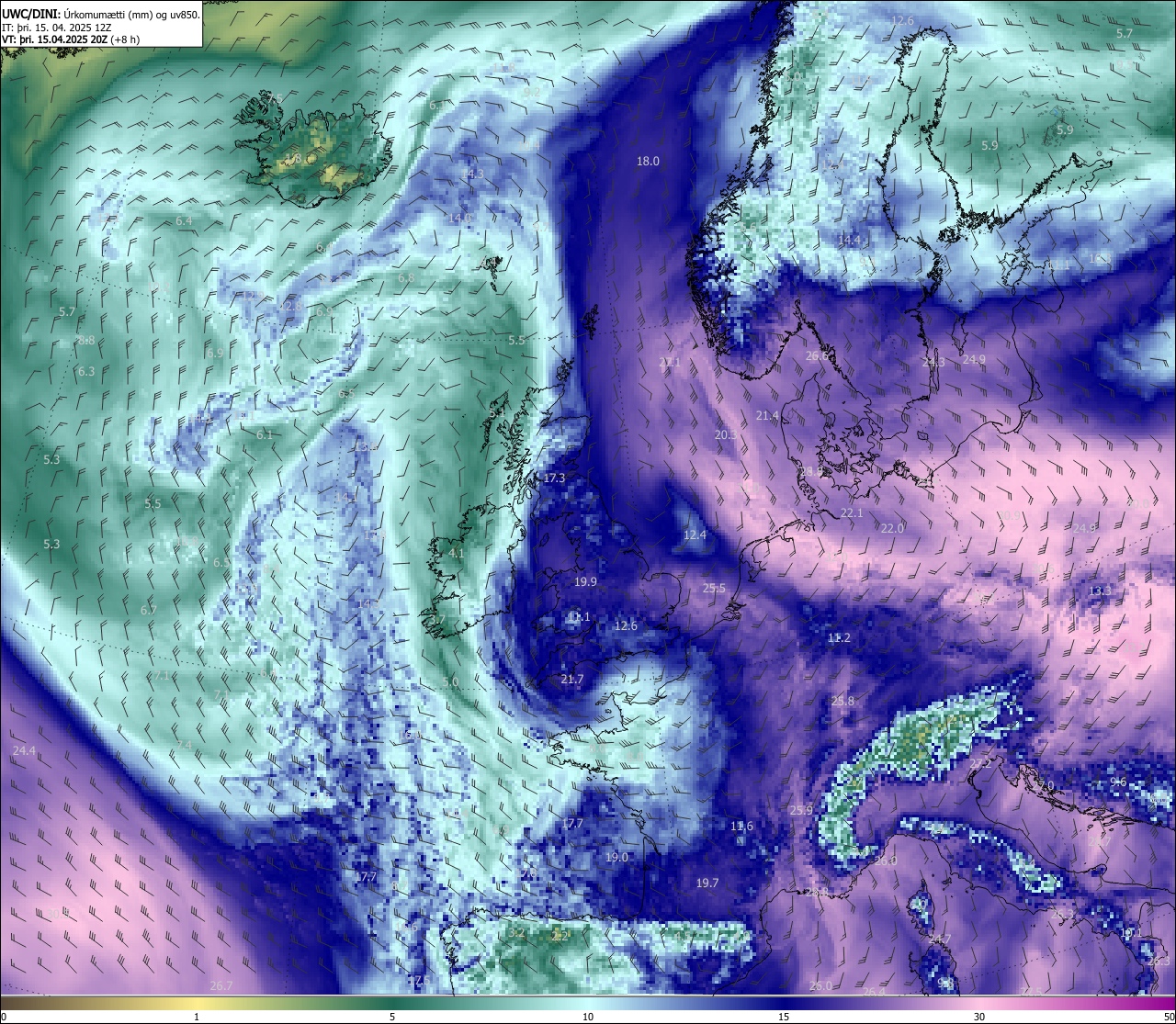Click the 11.6 value label
The height and width of the screenshot is (1024, 1176).
[x=741, y=826]
